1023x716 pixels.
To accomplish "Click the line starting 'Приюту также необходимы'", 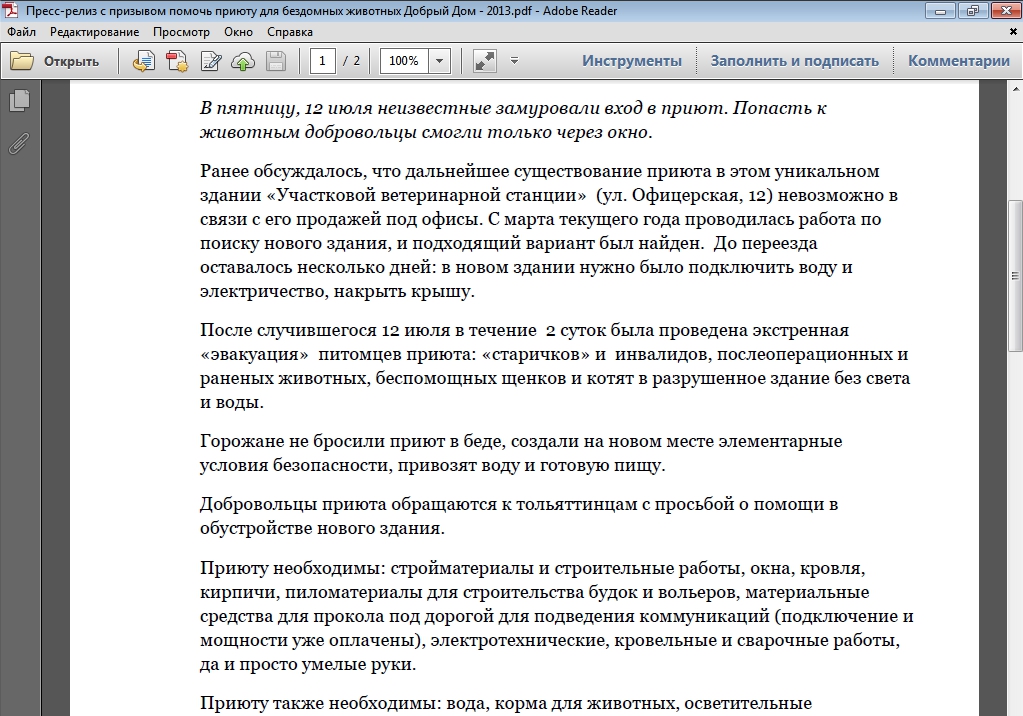I will (x=506, y=703).
